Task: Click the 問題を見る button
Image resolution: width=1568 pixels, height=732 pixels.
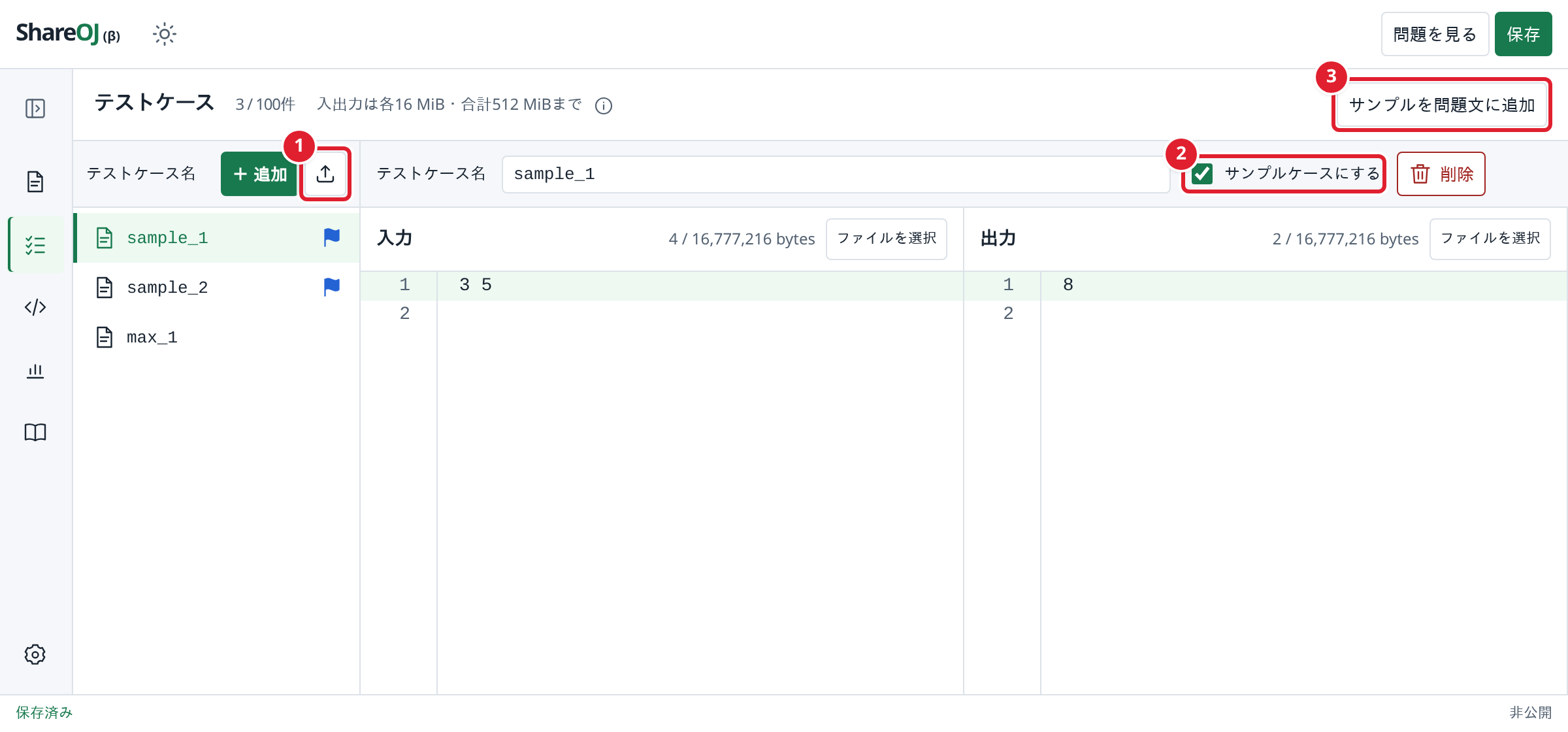Action: [x=1435, y=34]
